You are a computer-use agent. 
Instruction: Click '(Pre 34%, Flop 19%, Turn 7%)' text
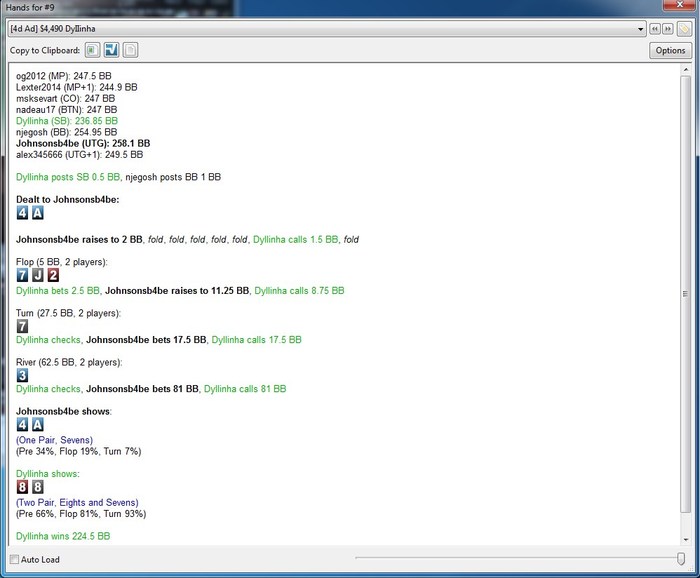(x=79, y=452)
